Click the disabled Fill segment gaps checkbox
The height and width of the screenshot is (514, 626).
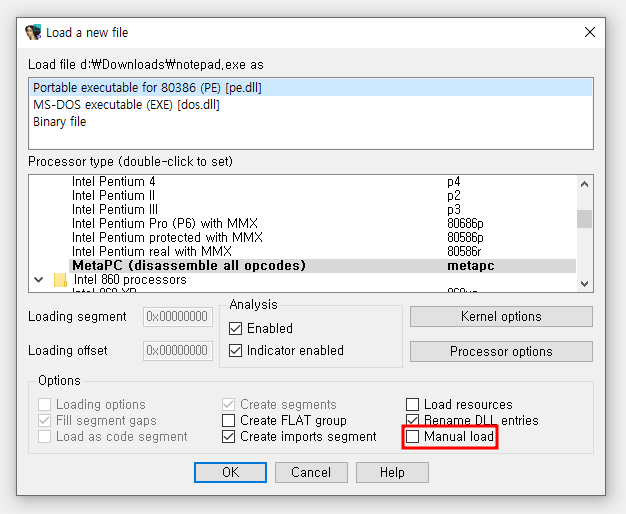point(44,420)
